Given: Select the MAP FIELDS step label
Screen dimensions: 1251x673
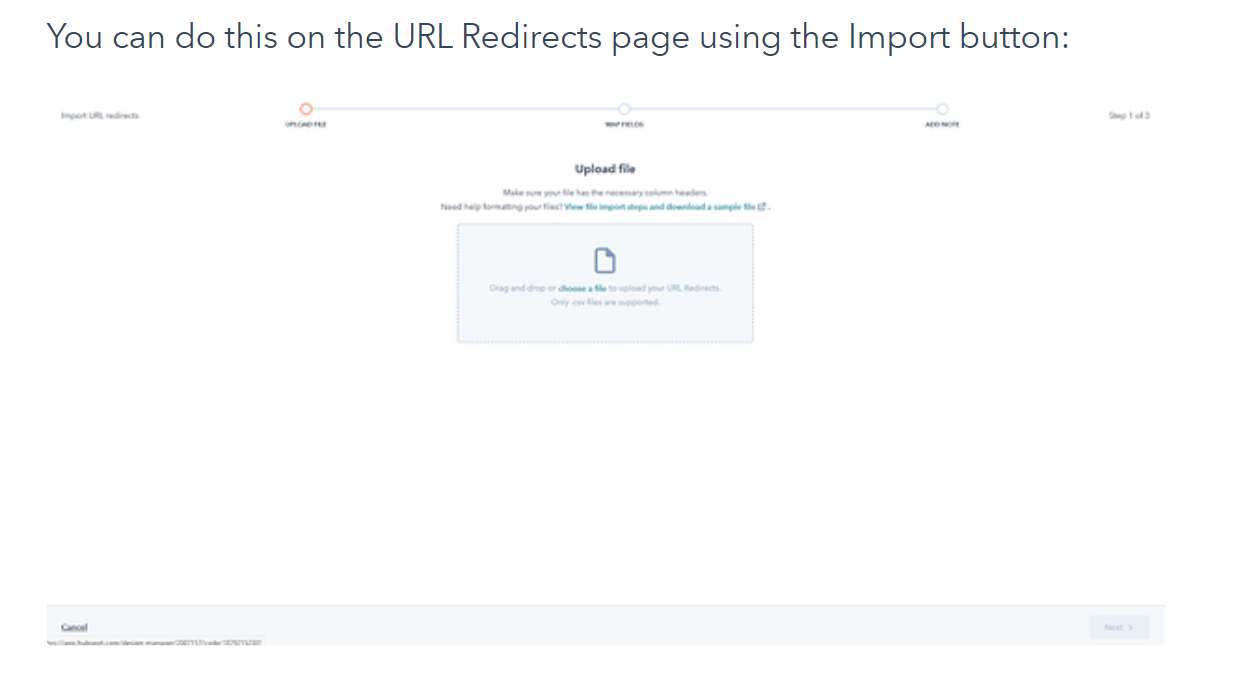Looking at the screenshot, I should [x=624, y=125].
